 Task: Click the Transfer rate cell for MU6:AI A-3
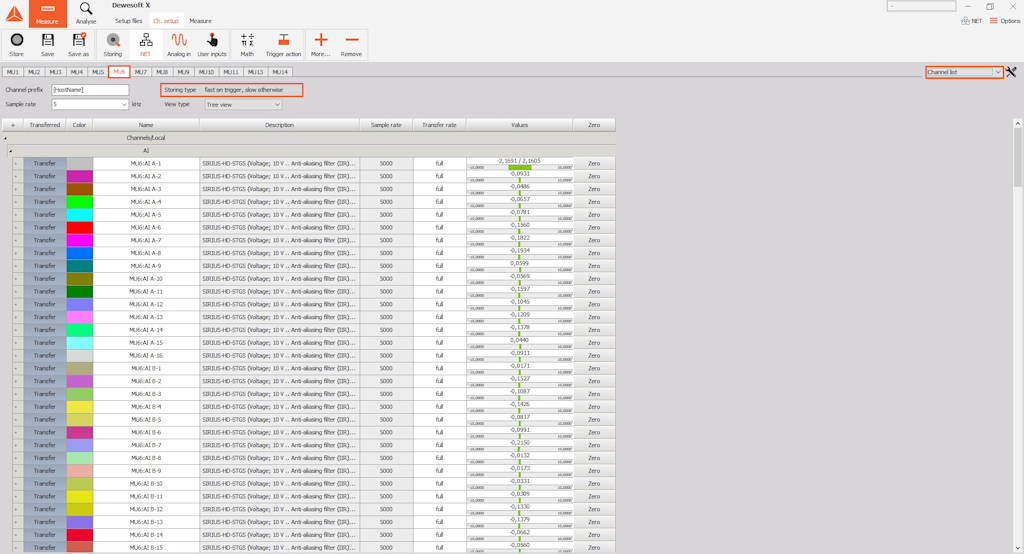coord(440,189)
